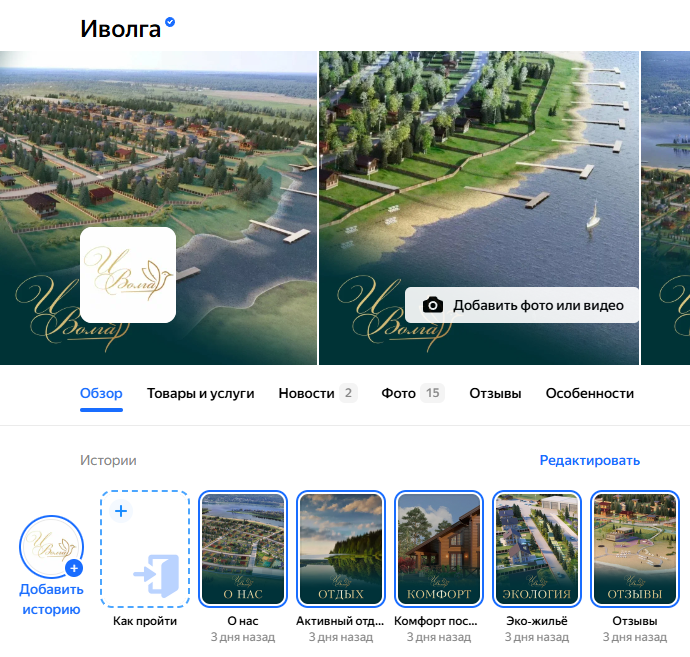This screenshot has width=690, height=657.
Task: Click the blue plus badge on the story avatar
Action: pos(74,568)
